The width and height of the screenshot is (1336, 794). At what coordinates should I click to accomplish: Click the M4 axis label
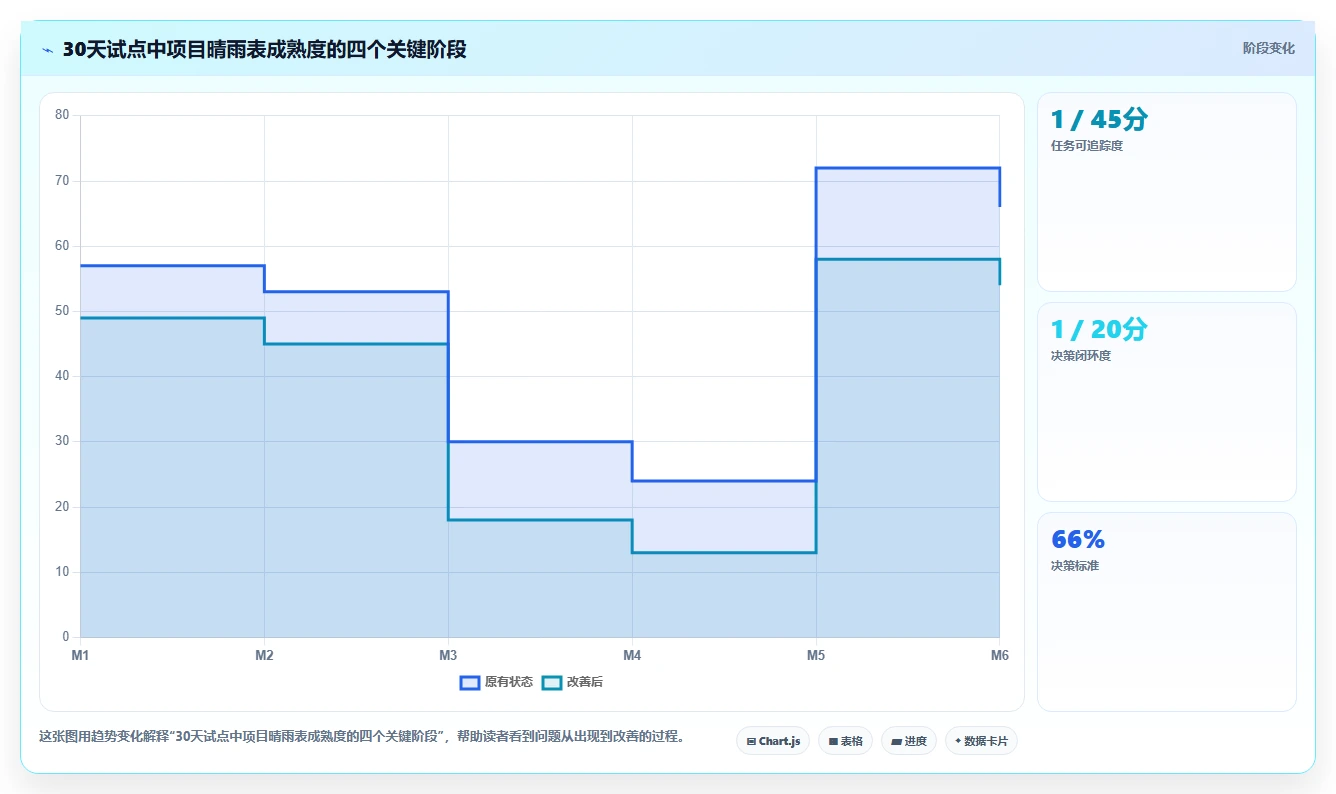tap(632, 655)
